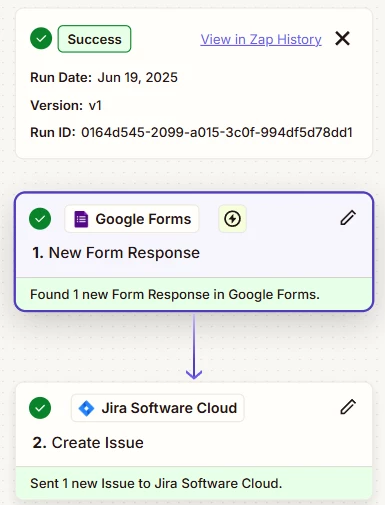Click the Jira Software Cloud diamond icon
The image size is (385, 505).
click(86, 408)
